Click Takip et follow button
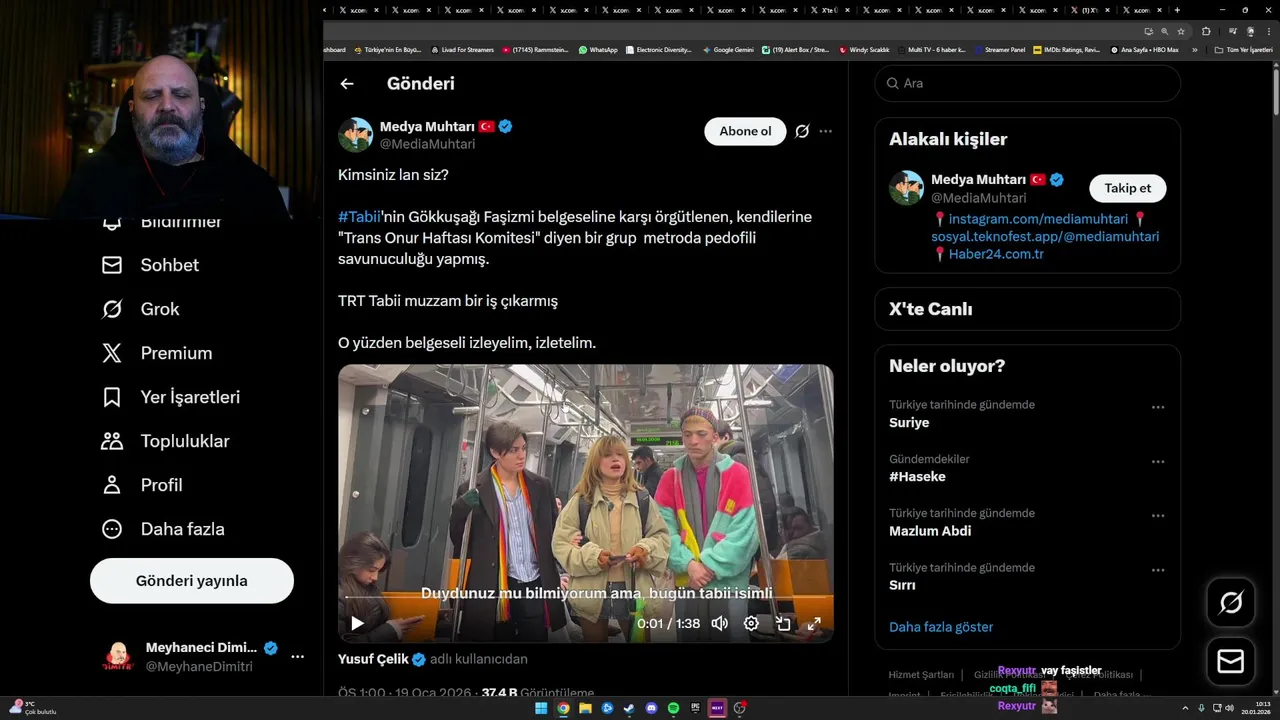Screen dimensions: 1280x720 coord(1127,188)
